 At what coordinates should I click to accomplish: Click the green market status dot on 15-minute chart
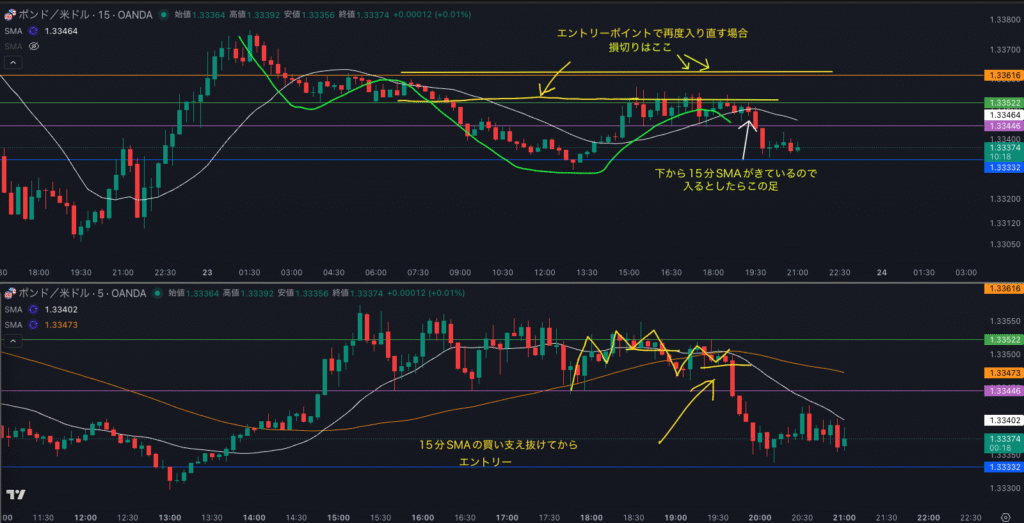162,14
